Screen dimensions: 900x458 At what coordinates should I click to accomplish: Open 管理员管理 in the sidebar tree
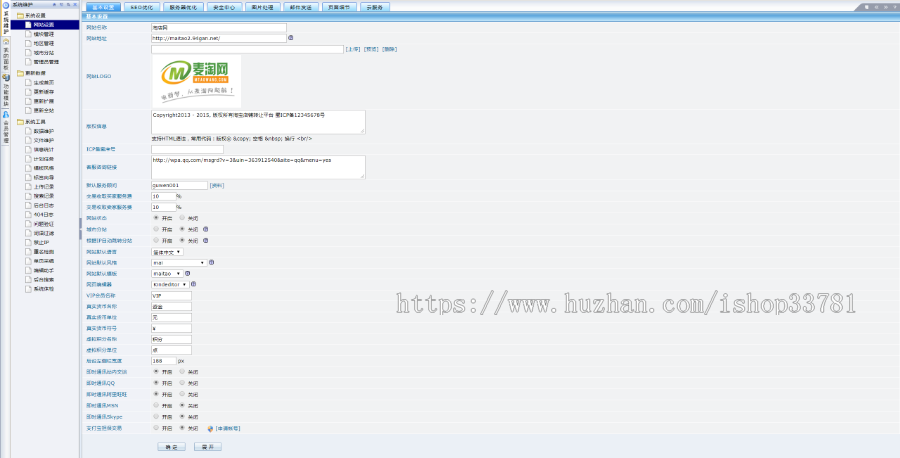tap(46, 61)
